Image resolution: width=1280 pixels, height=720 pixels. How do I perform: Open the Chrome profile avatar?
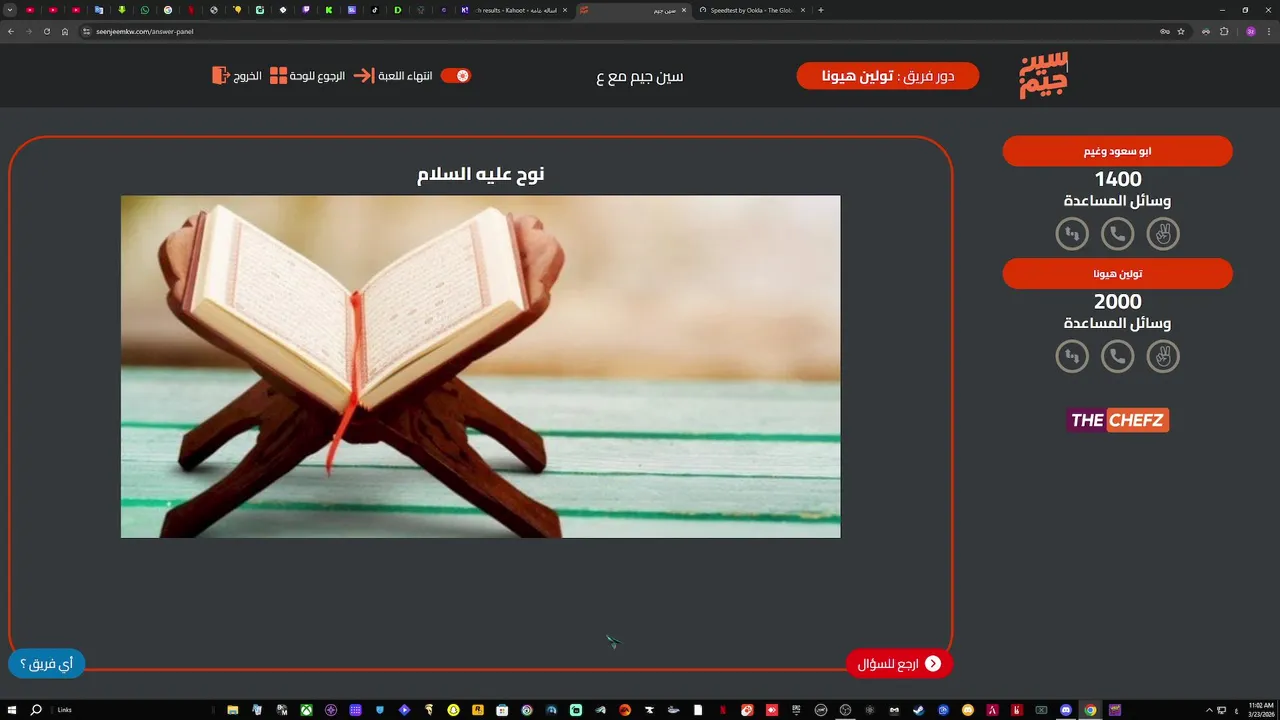pyautogui.click(x=1250, y=31)
